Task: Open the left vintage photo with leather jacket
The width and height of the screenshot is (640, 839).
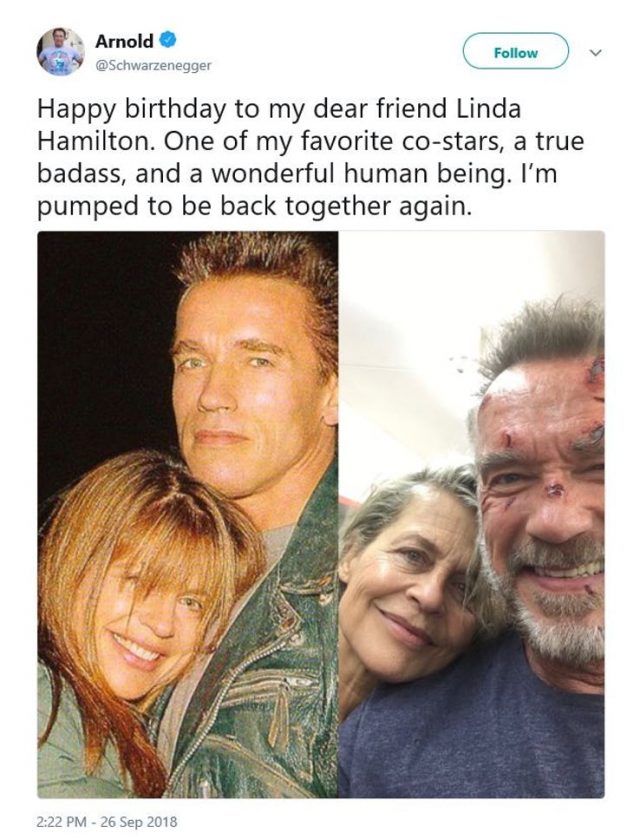Action: [187, 514]
